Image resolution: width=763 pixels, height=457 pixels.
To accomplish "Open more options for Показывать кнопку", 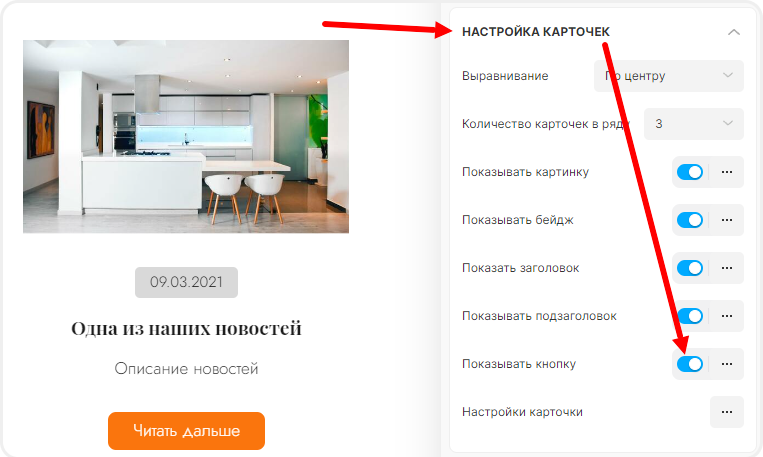I will 727,364.
